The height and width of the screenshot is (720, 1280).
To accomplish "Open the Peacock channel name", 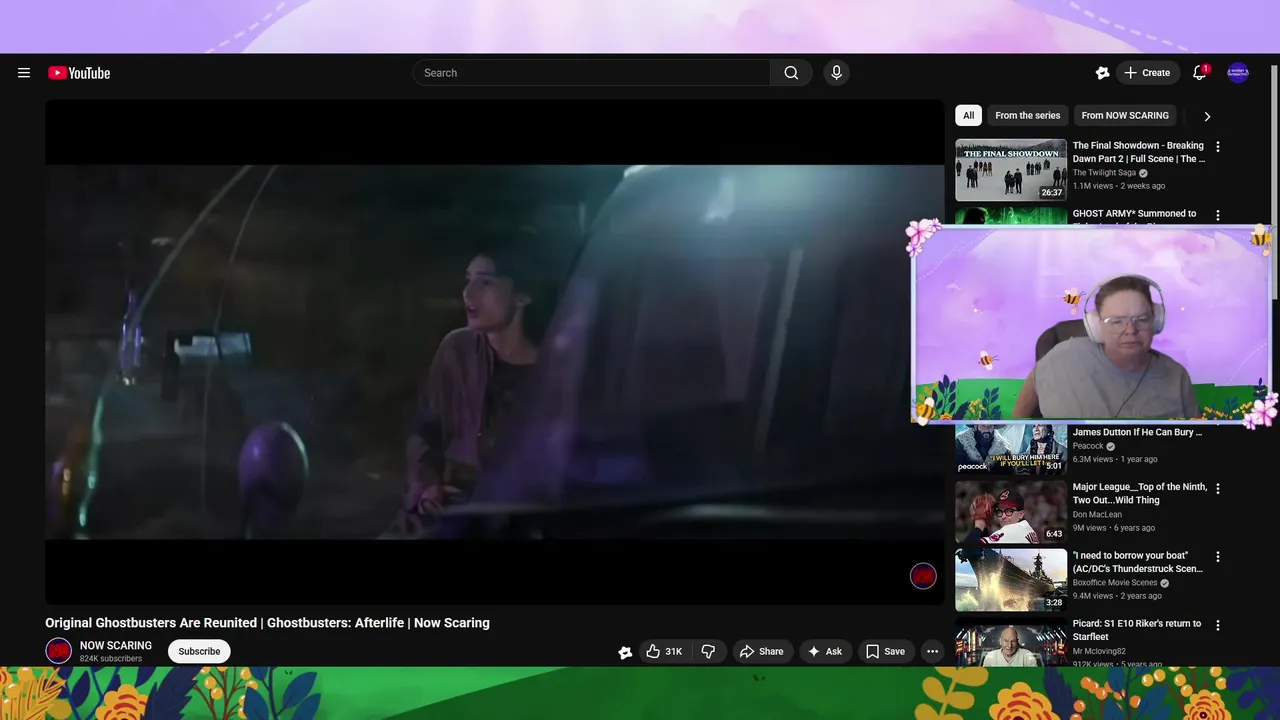I will click(1088, 446).
